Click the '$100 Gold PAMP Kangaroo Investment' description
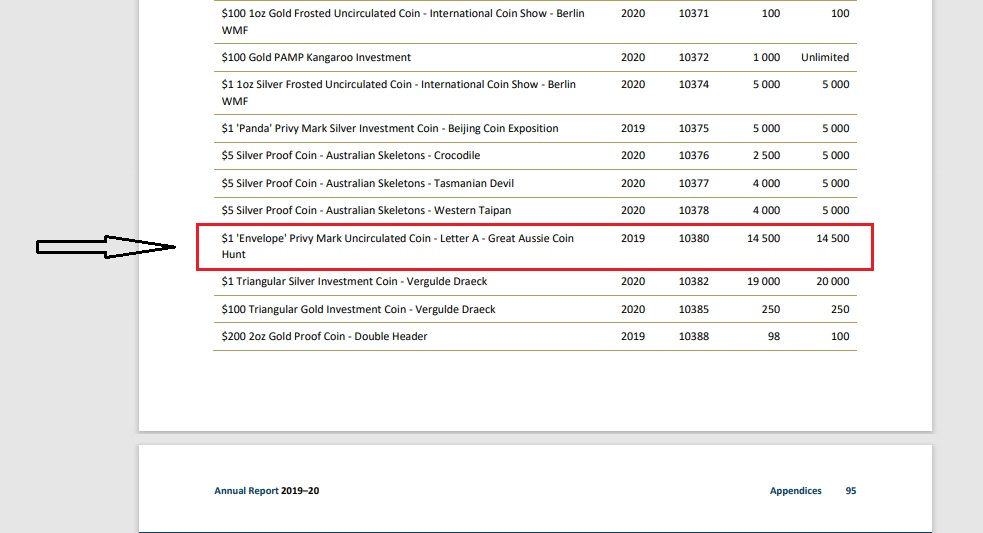This screenshot has height=533, width=983. tap(316, 58)
